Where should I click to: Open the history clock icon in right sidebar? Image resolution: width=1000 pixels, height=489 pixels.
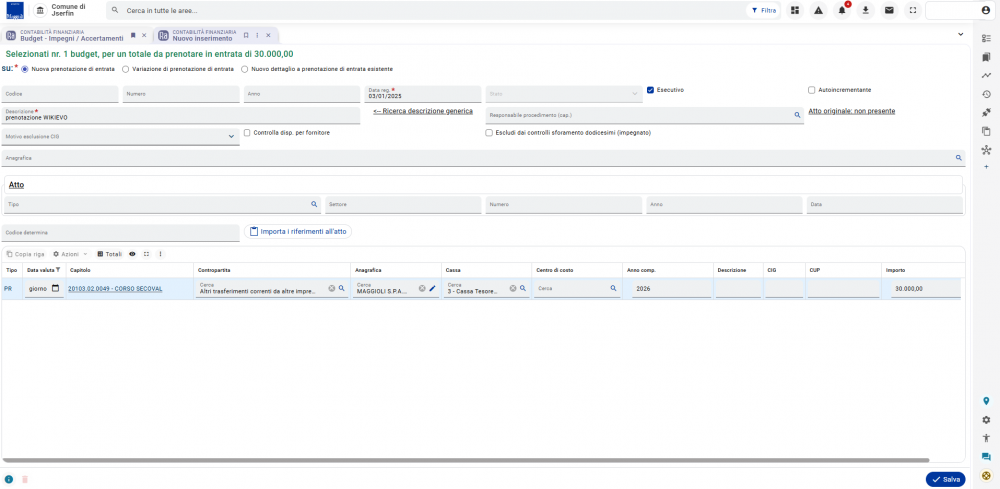point(986,94)
